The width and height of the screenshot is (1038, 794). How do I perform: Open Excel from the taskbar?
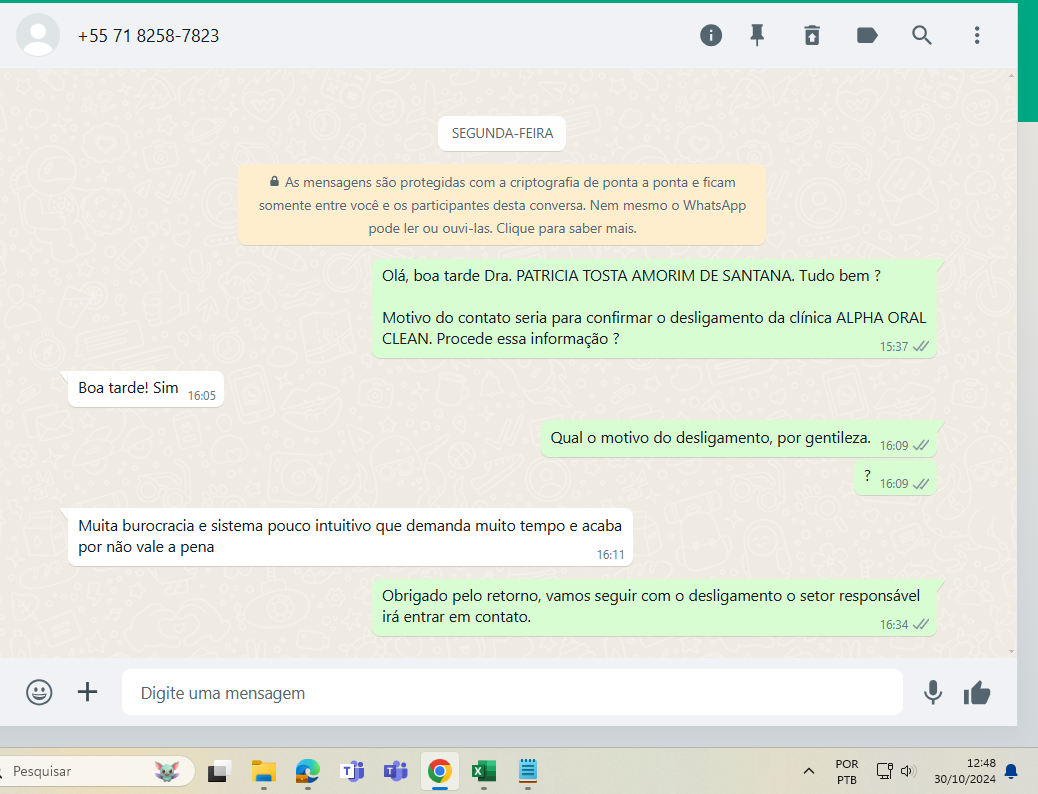(484, 771)
